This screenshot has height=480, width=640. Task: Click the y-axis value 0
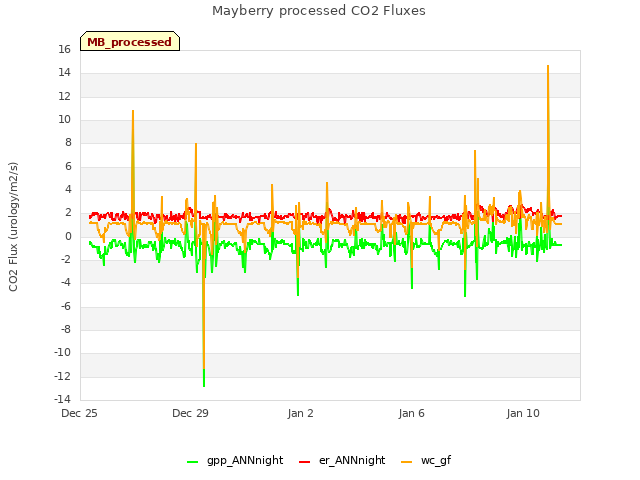[68, 236]
